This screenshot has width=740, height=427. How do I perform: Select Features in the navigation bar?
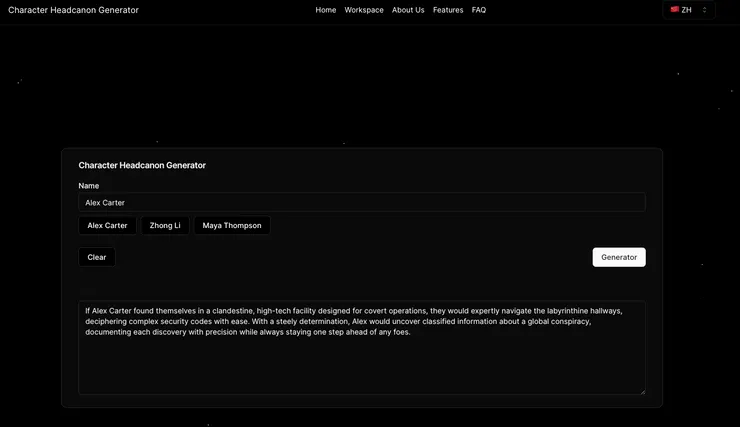pyautogui.click(x=448, y=10)
